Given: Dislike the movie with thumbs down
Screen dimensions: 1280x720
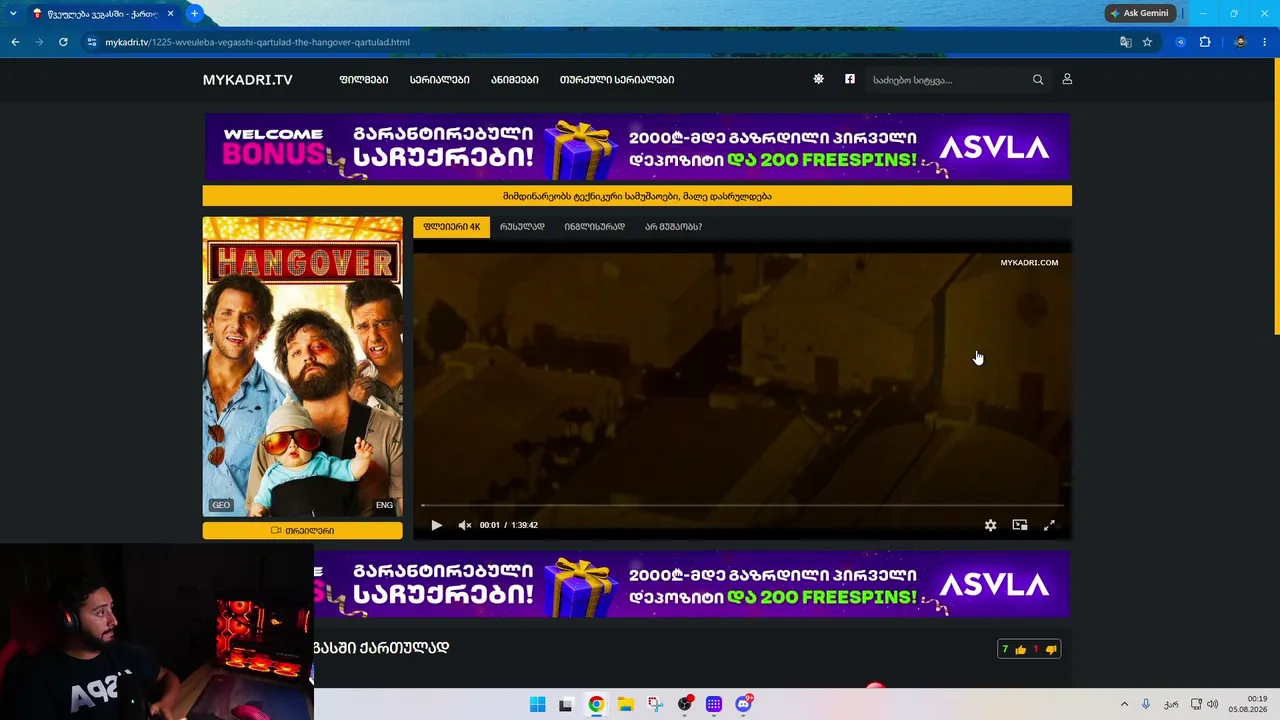Looking at the screenshot, I should coord(1050,650).
